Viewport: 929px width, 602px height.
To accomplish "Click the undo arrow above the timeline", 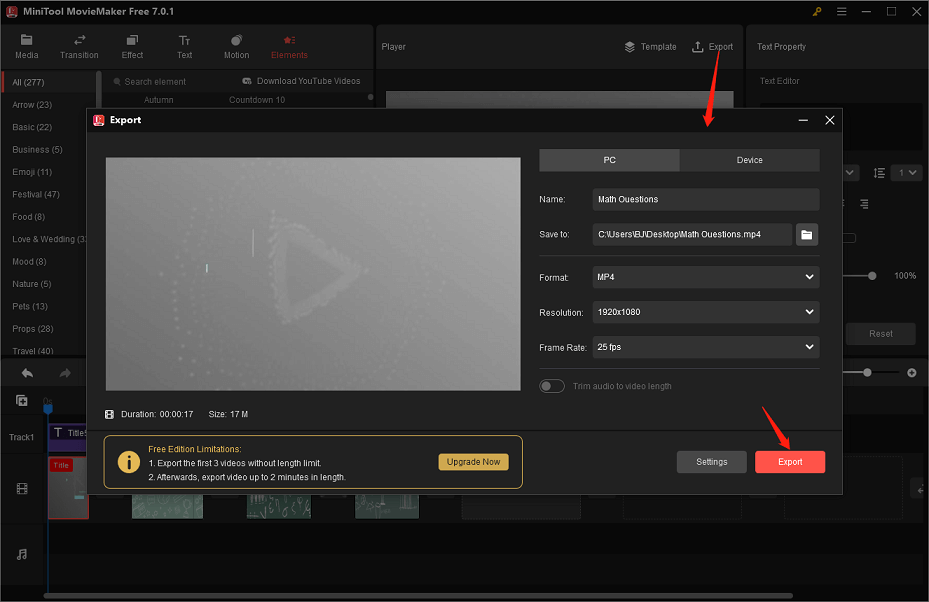I will [x=27, y=373].
